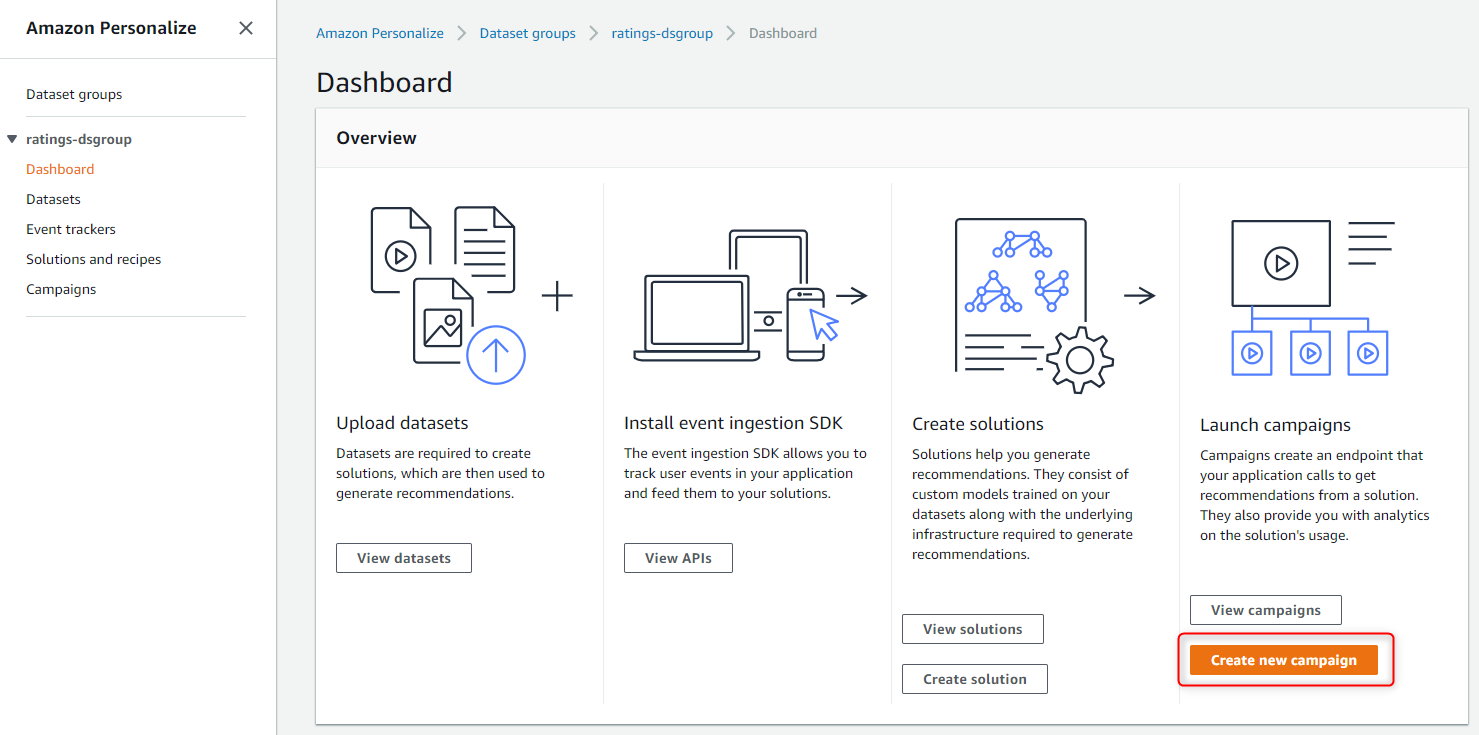This screenshot has width=1479, height=735.
Task: Open Campaigns in the sidebar
Action: (x=61, y=289)
